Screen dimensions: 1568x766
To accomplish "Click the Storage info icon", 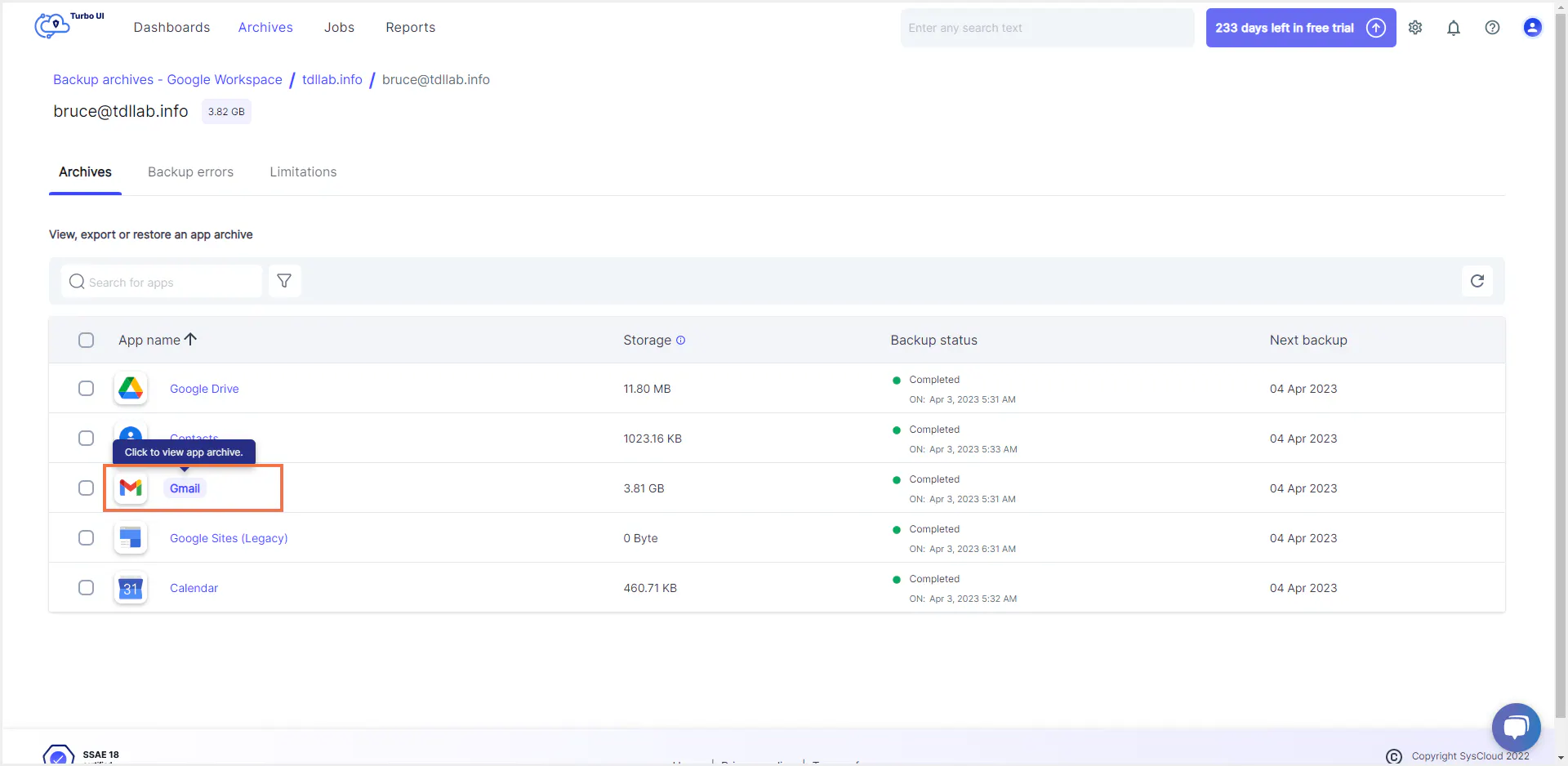I will coord(680,341).
